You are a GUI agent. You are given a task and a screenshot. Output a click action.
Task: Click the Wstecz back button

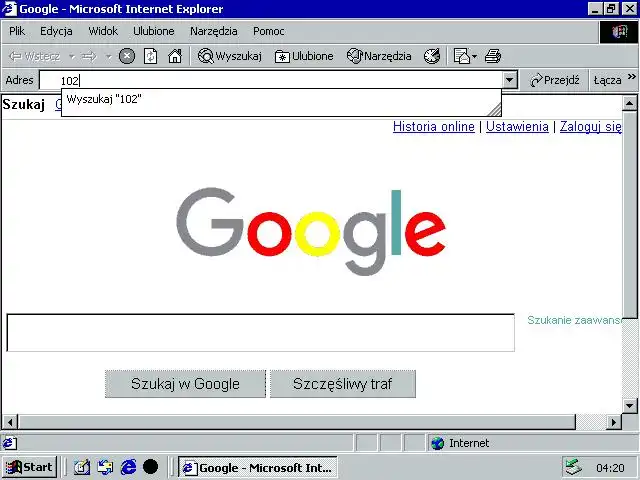tap(35, 56)
